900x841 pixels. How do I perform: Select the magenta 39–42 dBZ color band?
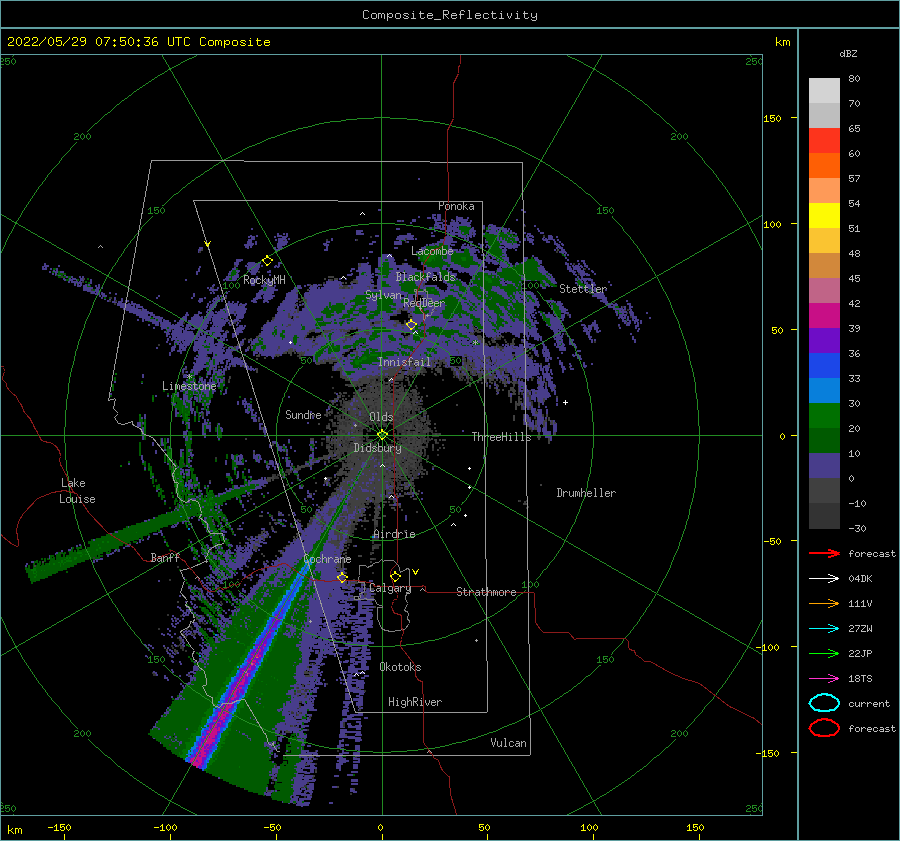(x=824, y=316)
